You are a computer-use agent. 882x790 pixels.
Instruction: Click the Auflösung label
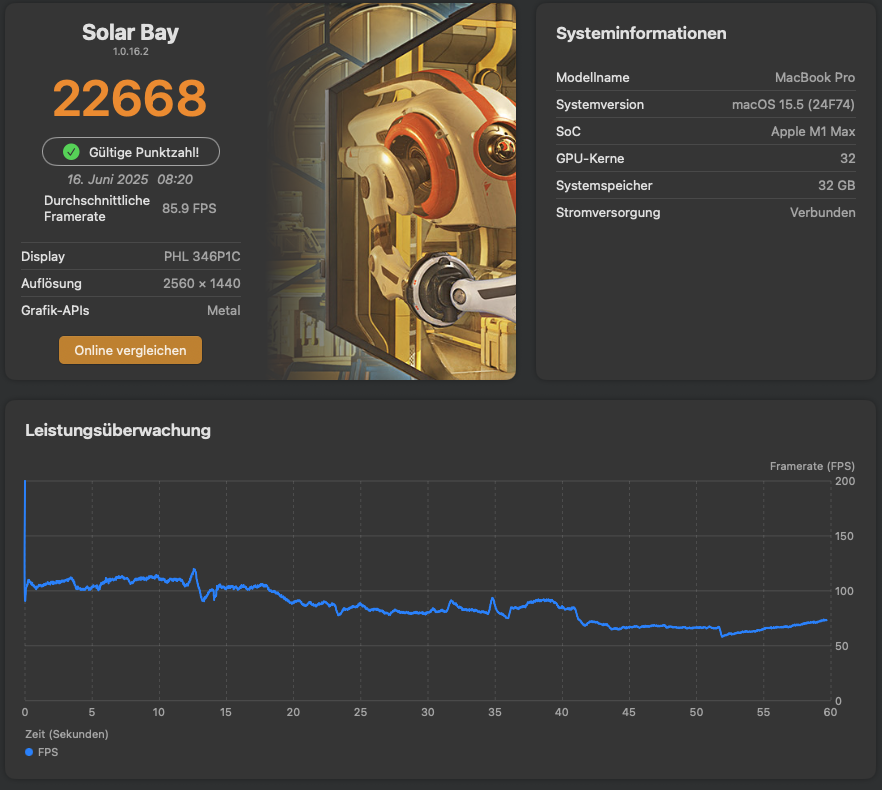pyautogui.click(x=51, y=284)
